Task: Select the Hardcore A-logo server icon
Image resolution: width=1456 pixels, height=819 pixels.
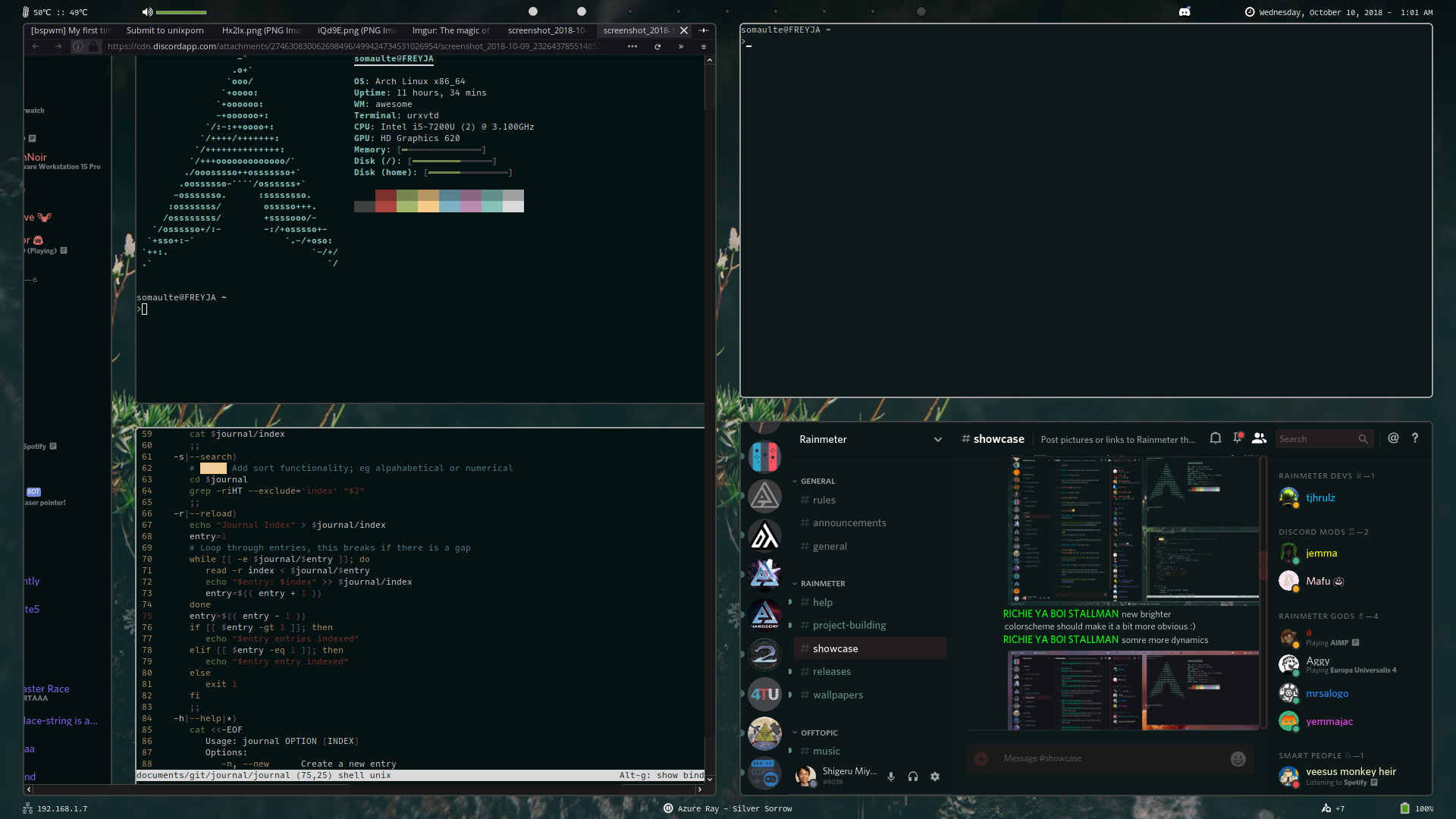Action: 764,615
